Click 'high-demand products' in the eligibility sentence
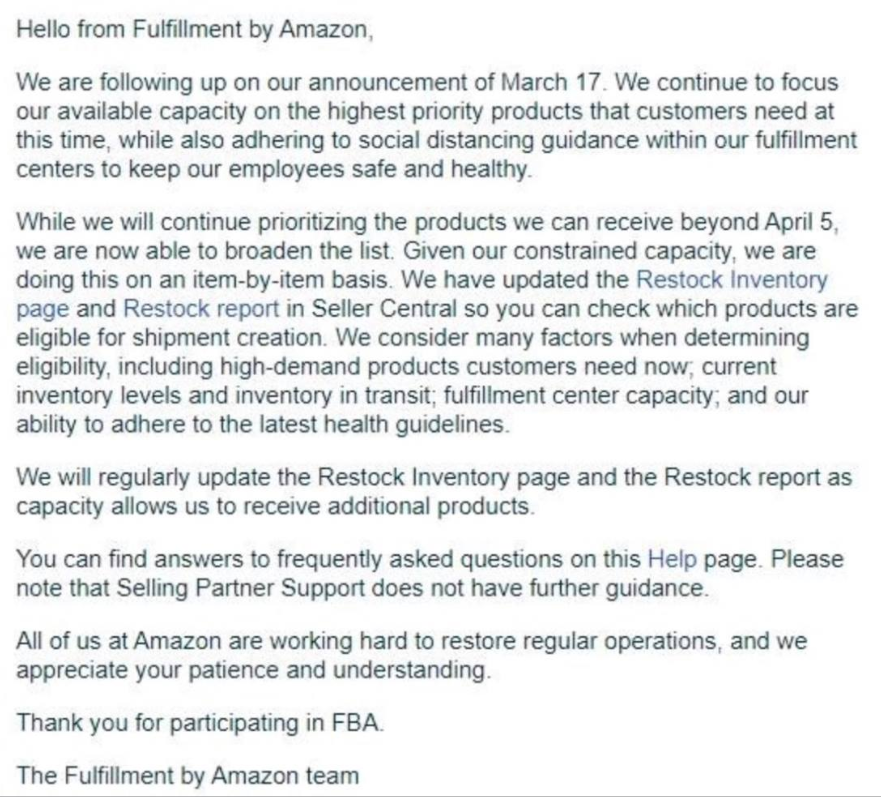Image resolution: width=881 pixels, height=797 pixels. [339, 367]
